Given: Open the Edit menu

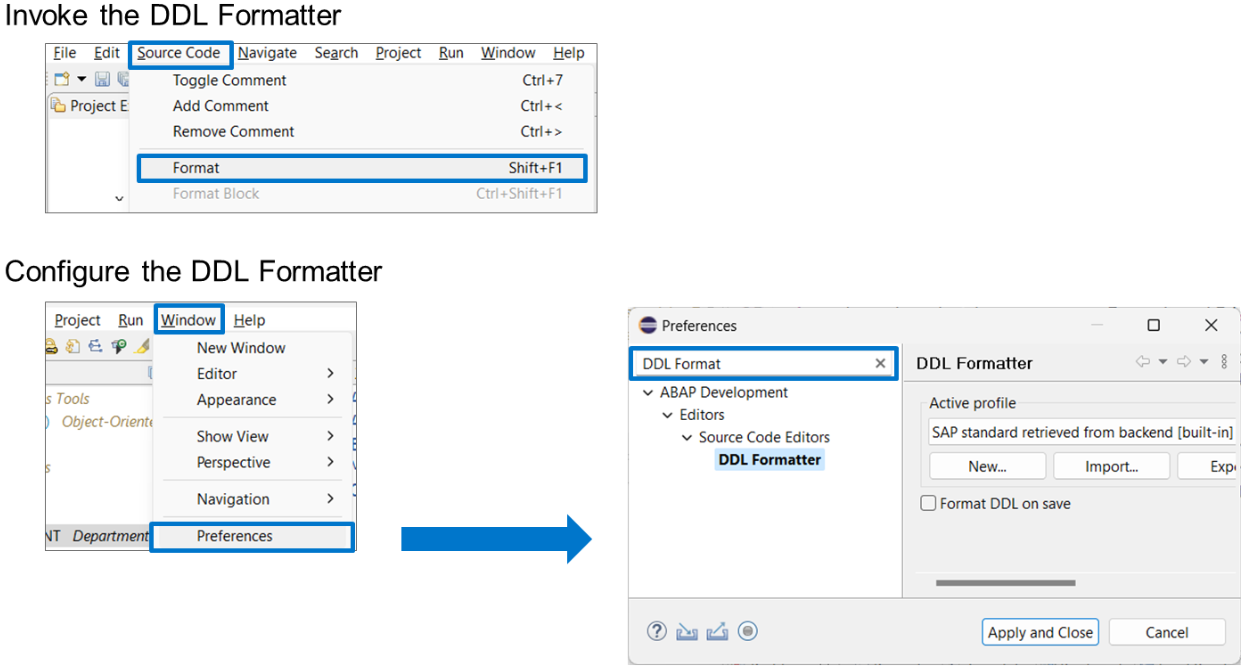Looking at the screenshot, I should 107,53.
